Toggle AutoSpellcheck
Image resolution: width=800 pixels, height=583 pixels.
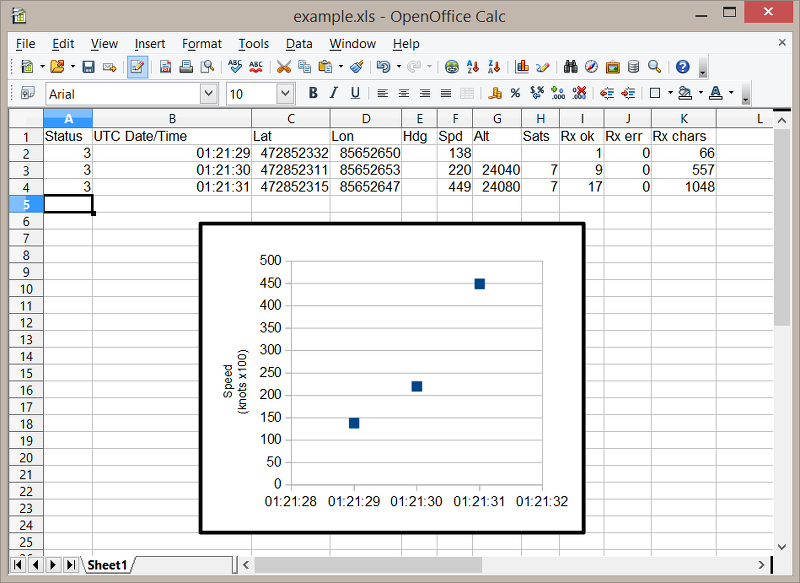tap(256, 67)
